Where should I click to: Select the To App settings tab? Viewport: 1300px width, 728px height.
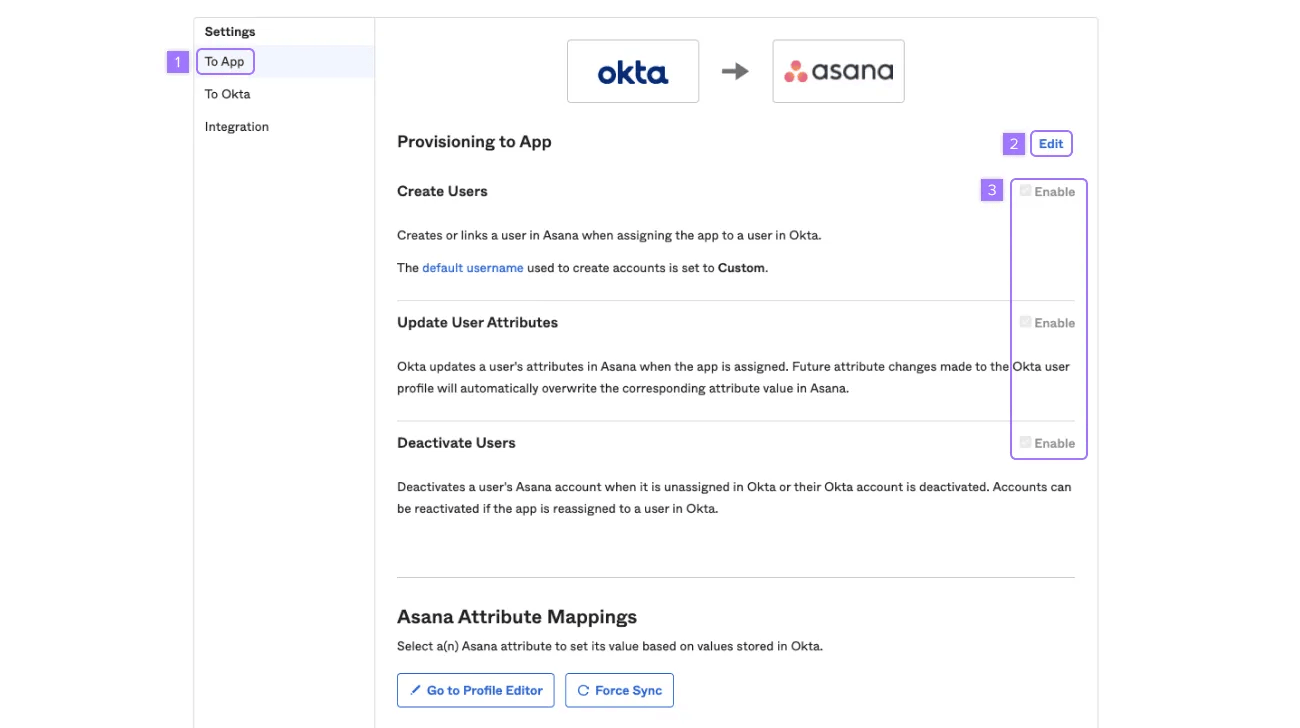[225, 62]
